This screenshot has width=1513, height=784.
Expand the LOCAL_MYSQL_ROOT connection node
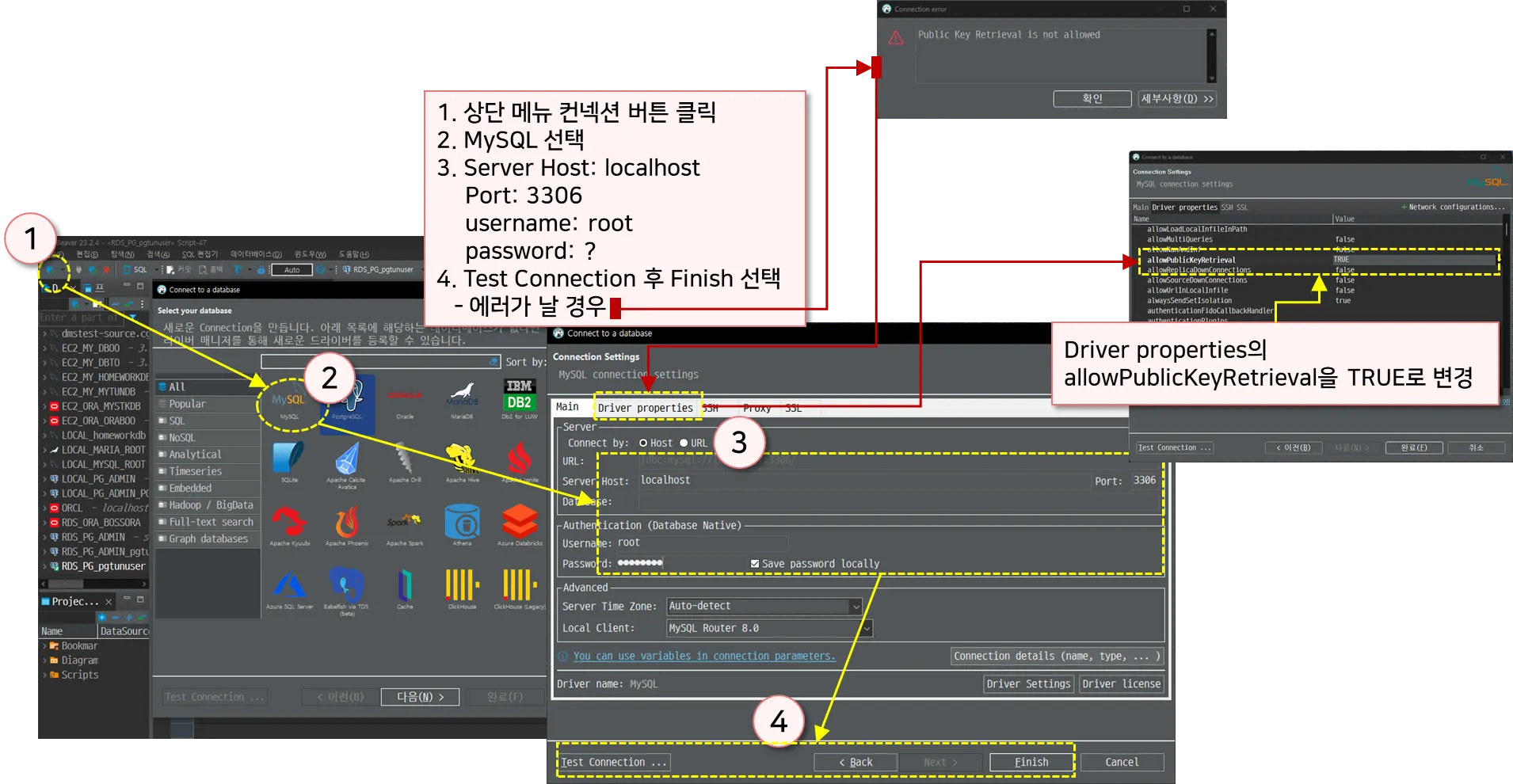45,465
